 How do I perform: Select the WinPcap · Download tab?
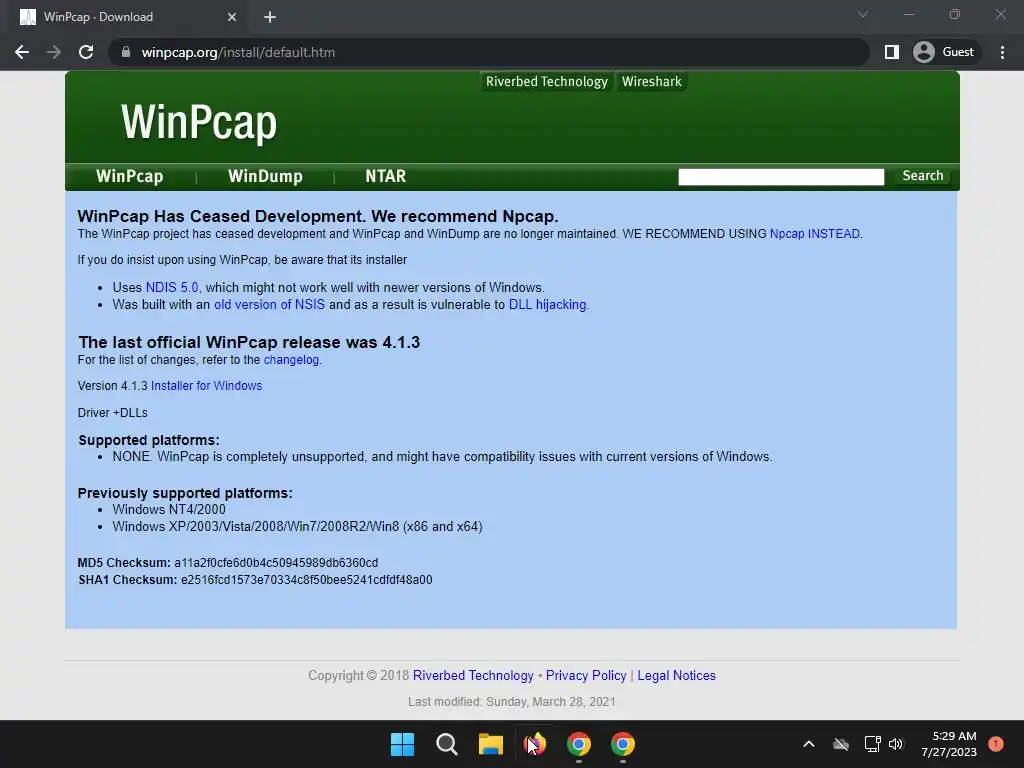124,17
